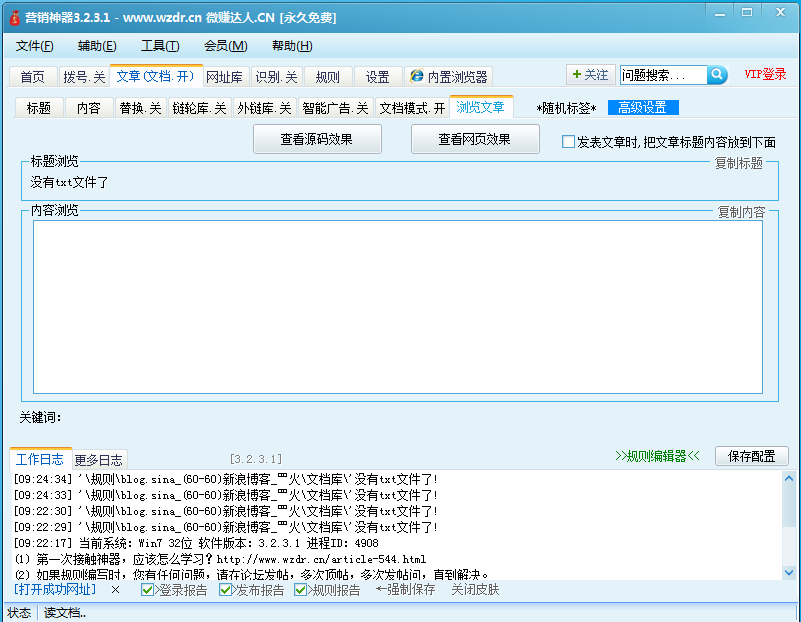The width and height of the screenshot is (801, 622).
Task: Click the 查看源码效果 button
Action: coord(316,139)
